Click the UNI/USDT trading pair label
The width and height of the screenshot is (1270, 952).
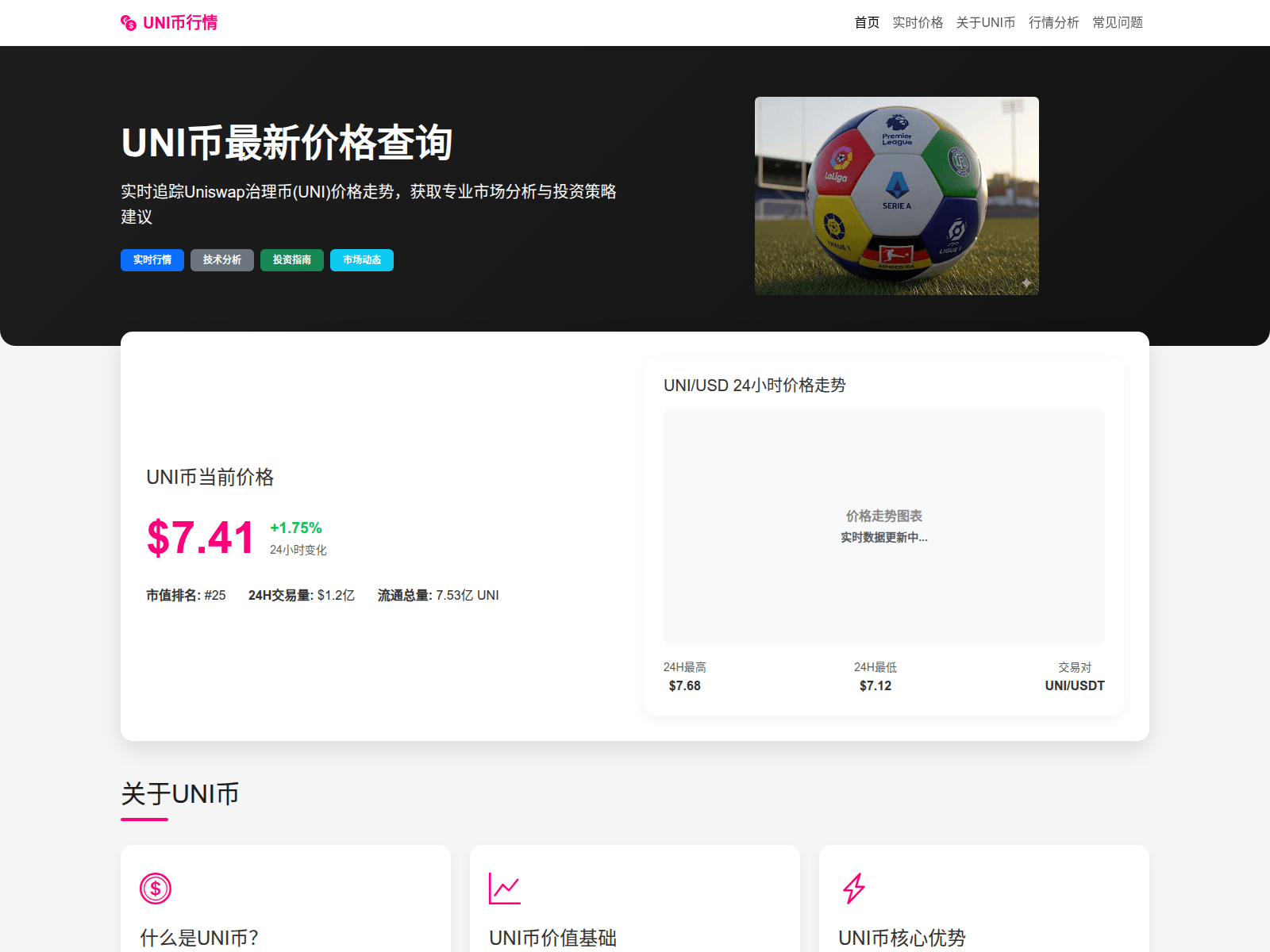(x=1074, y=685)
